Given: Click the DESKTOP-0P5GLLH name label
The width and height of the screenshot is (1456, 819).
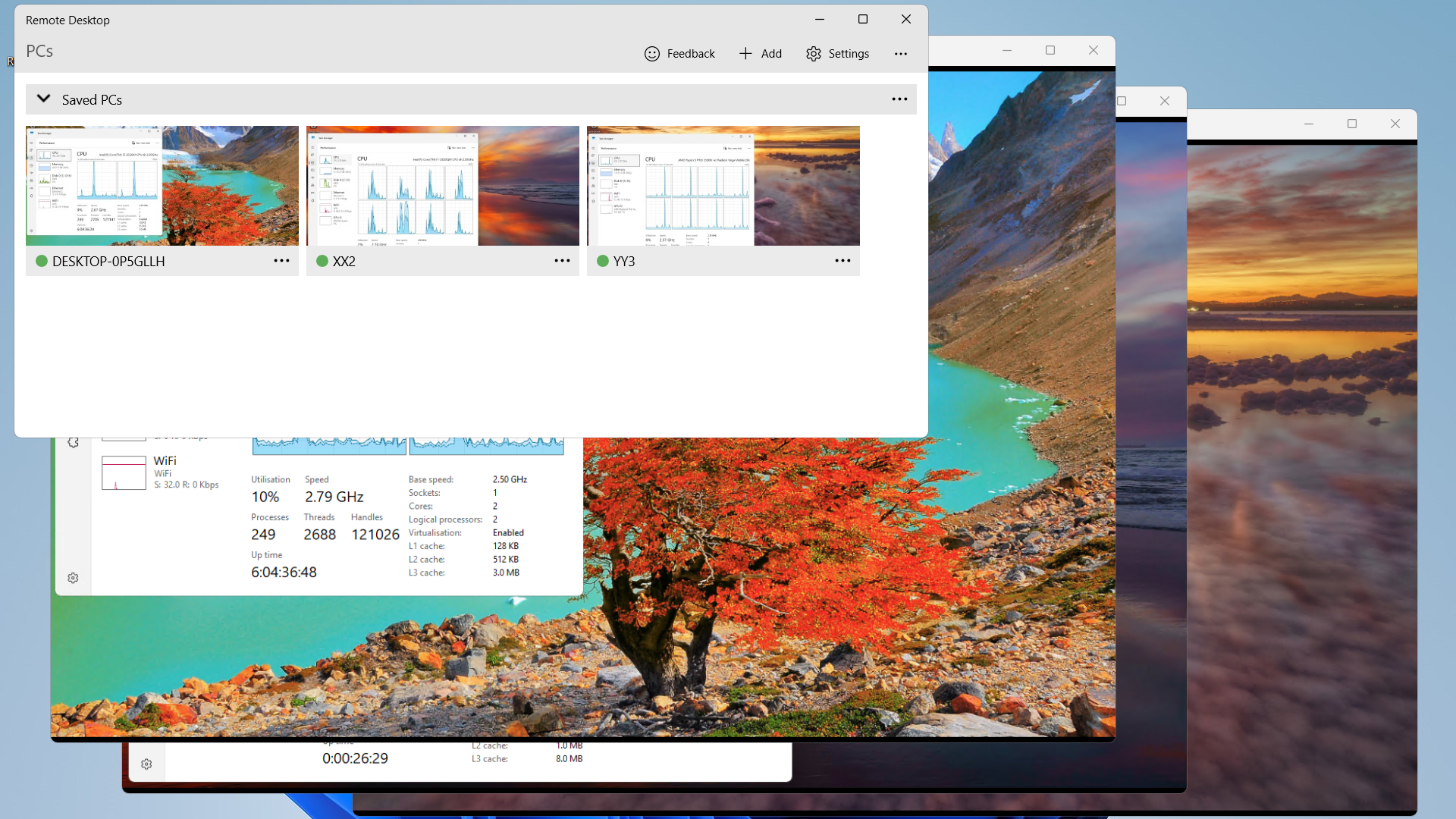Looking at the screenshot, I should click(x=108, y=261).
